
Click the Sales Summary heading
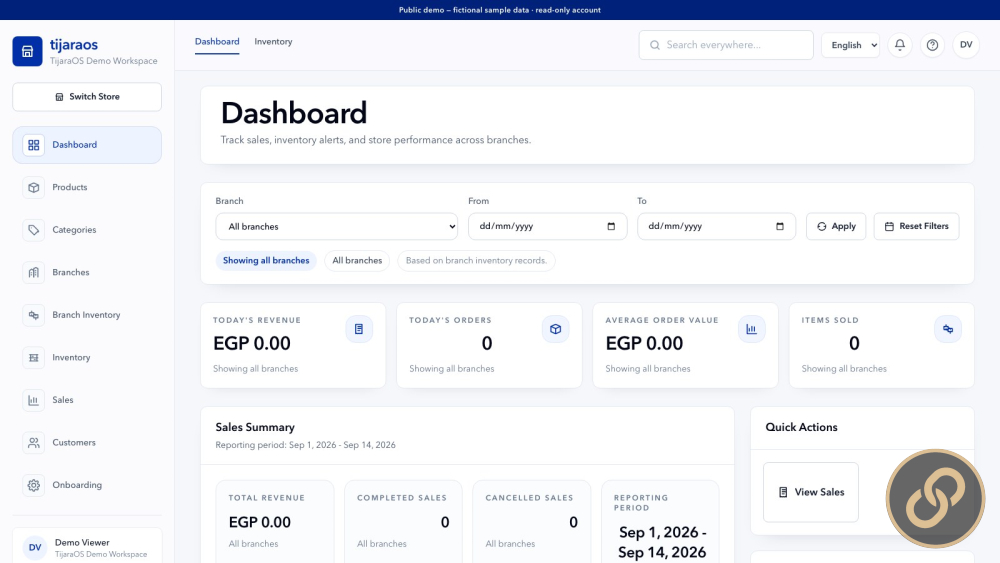click(255, 427)
